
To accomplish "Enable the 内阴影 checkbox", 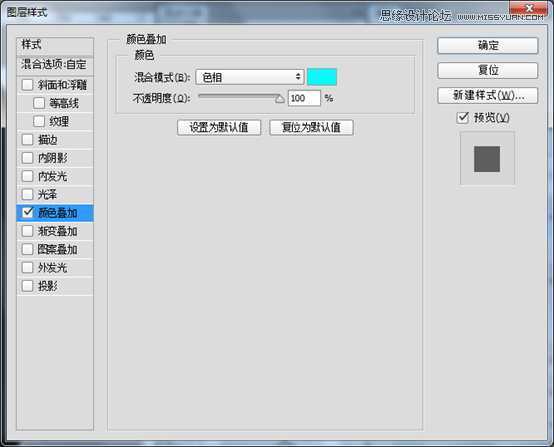I will click(x=28, y=158).
